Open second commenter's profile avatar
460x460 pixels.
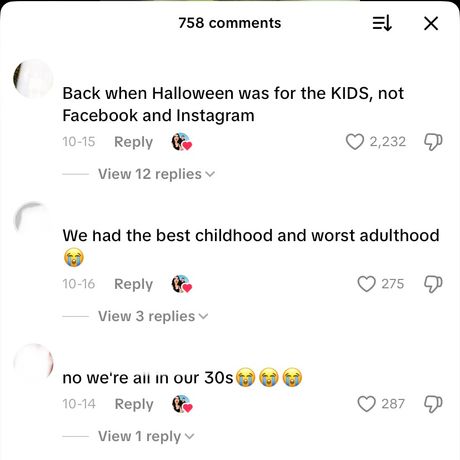click(33, 221)
